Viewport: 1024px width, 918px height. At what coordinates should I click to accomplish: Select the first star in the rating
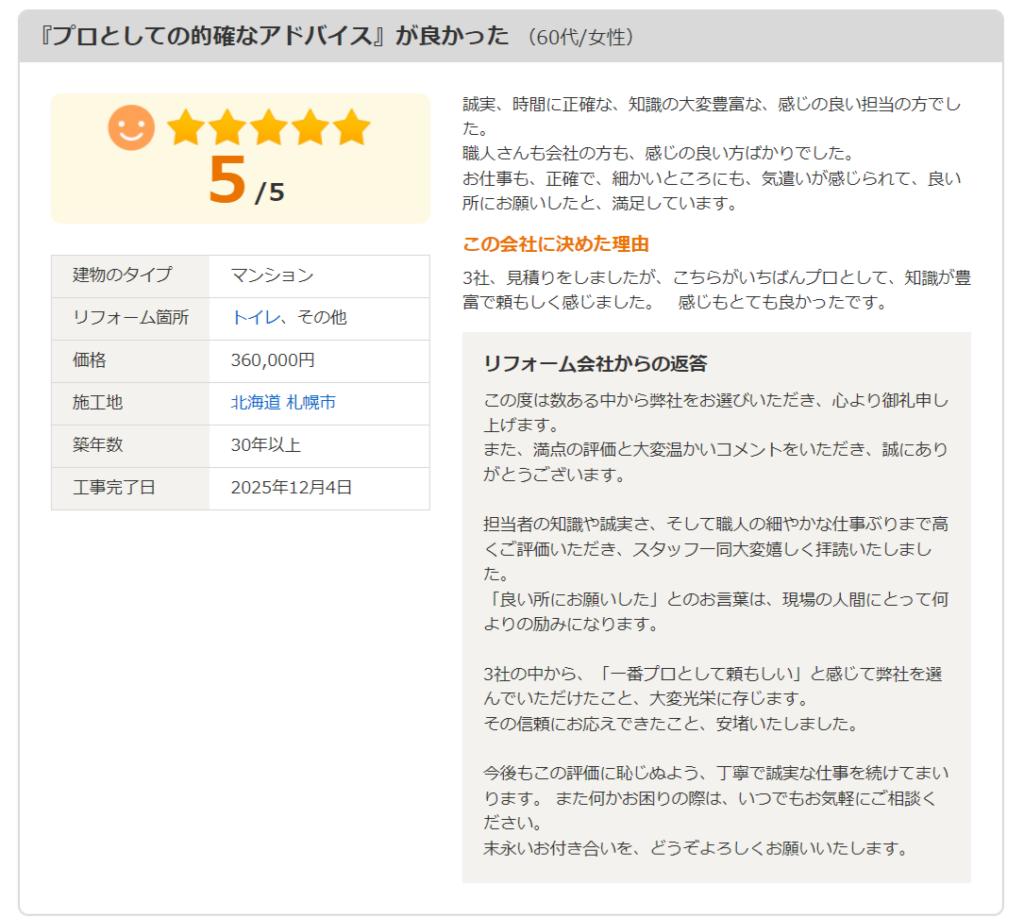186,126
